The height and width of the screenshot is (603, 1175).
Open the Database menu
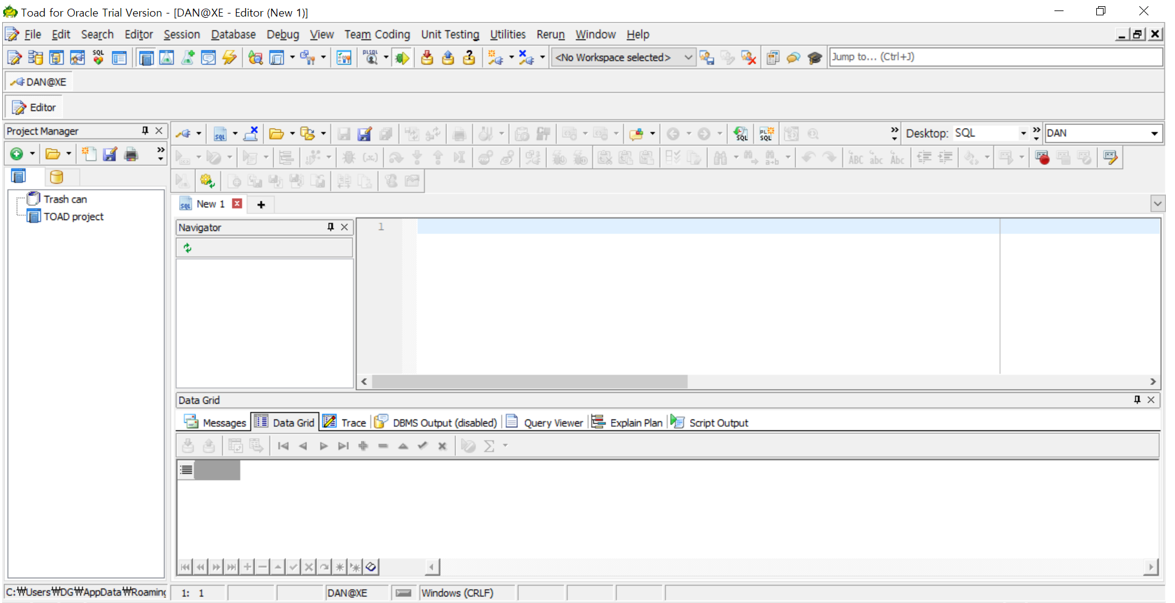(233, 34)
